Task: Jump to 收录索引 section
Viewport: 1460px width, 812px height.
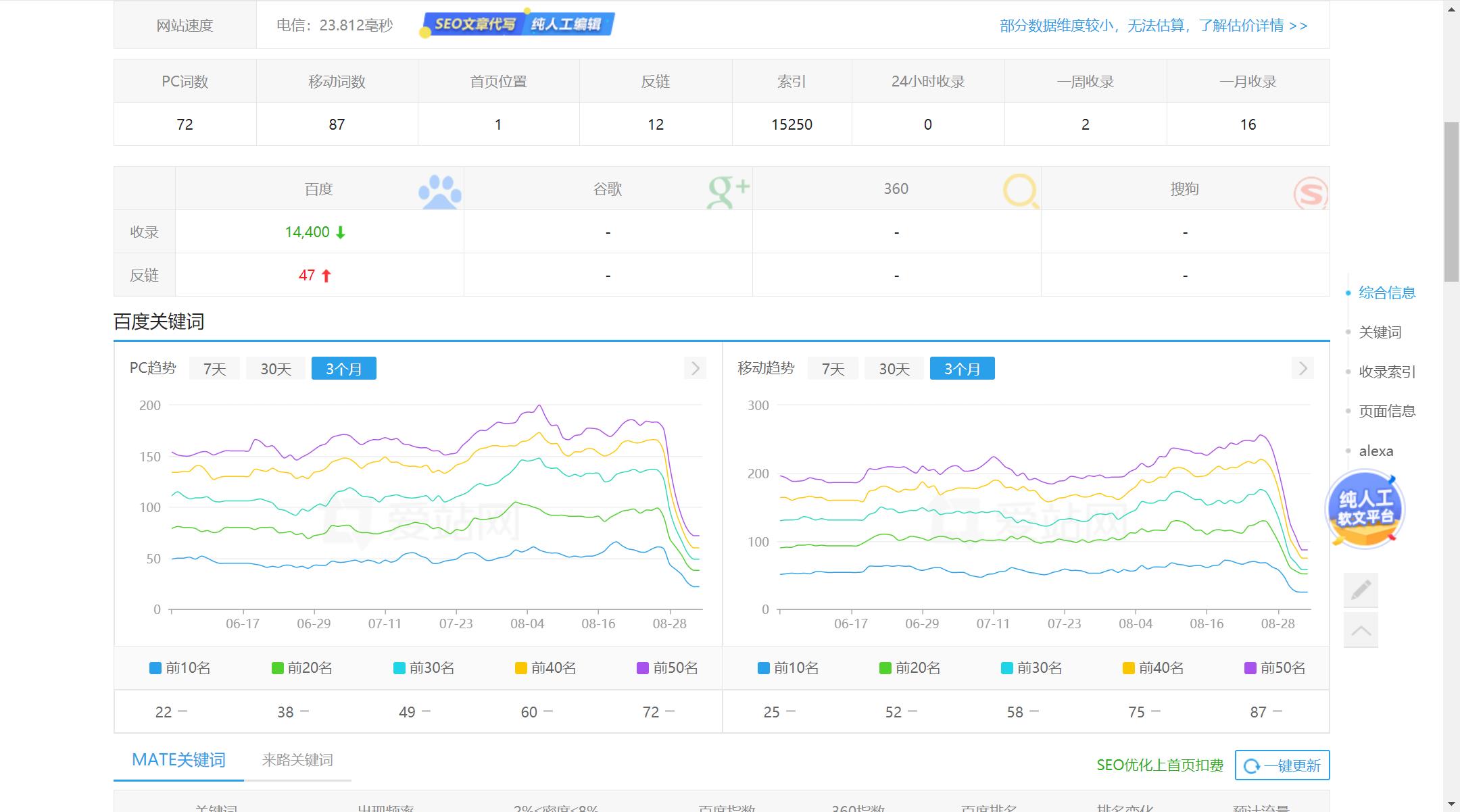Action: (1387, 372)
